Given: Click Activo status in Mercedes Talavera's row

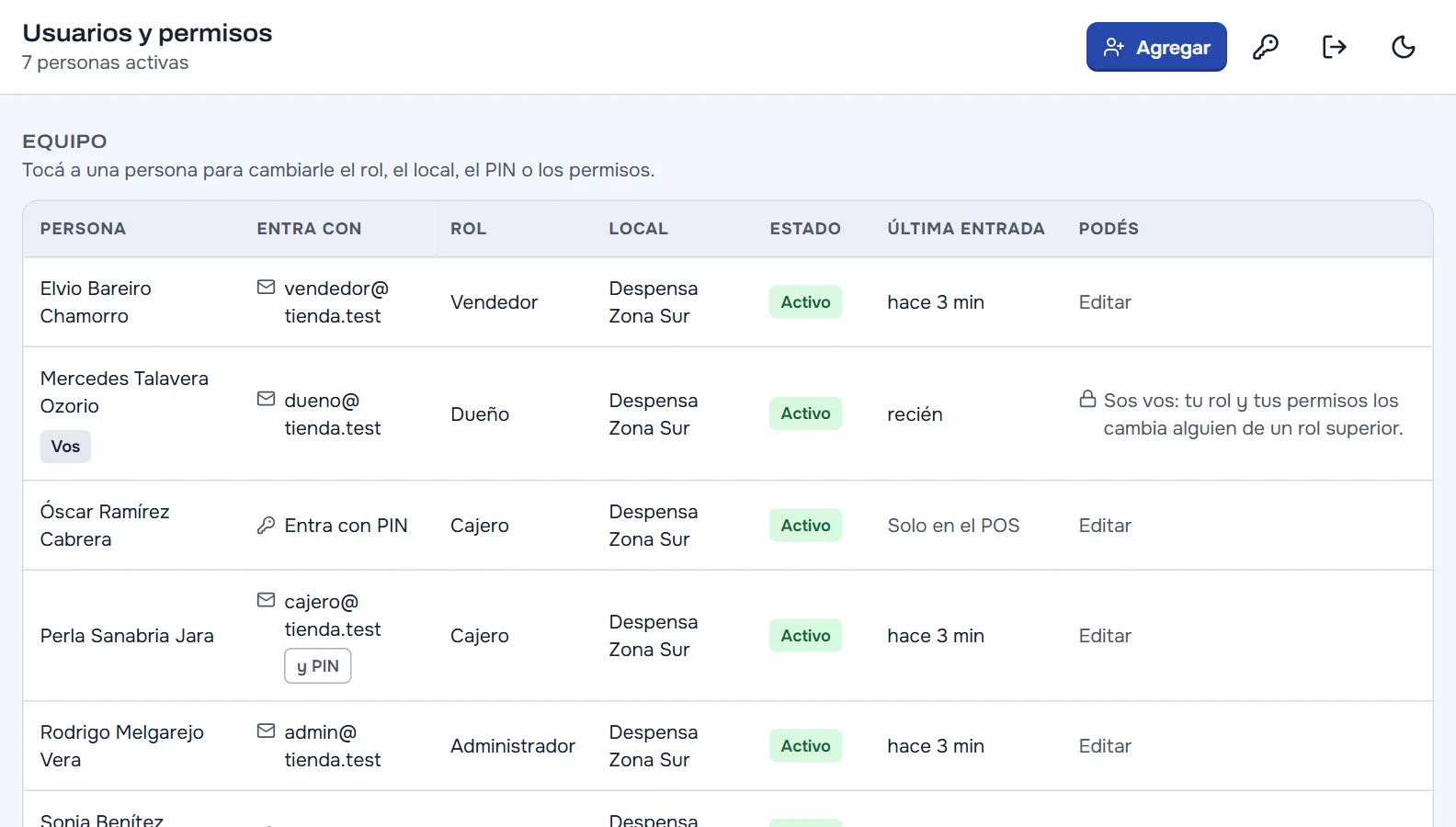Looking at the screenshot, I should (x=806, y=413).
